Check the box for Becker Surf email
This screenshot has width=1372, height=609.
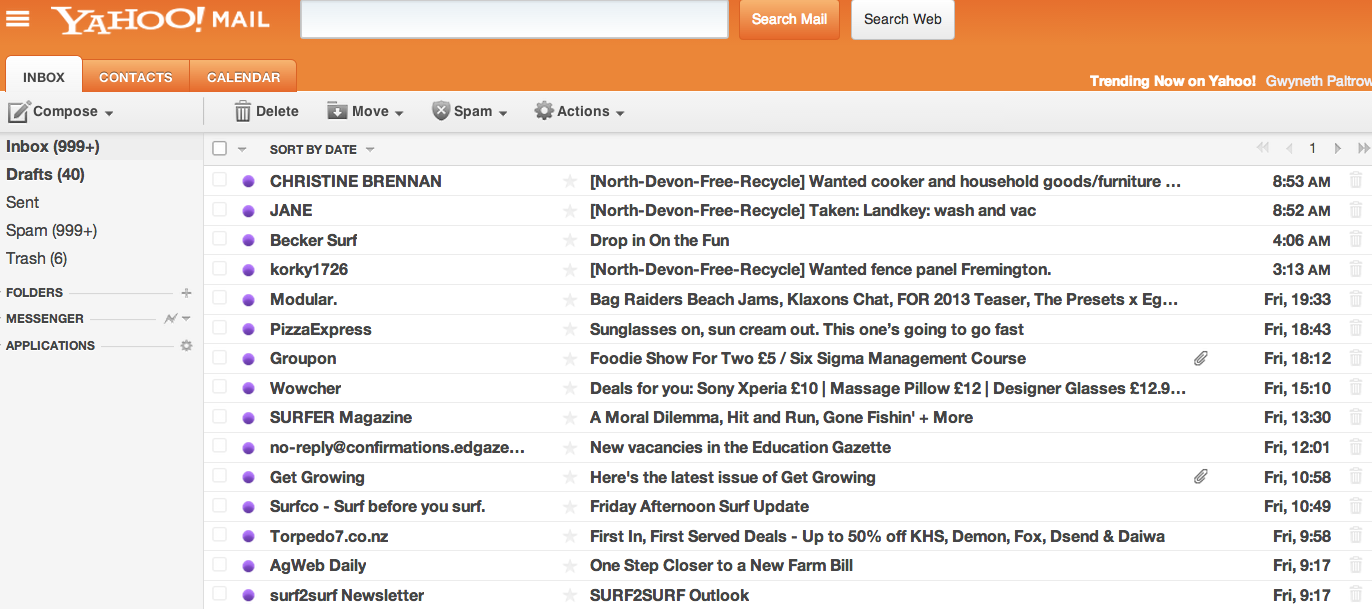pos(220,240)
